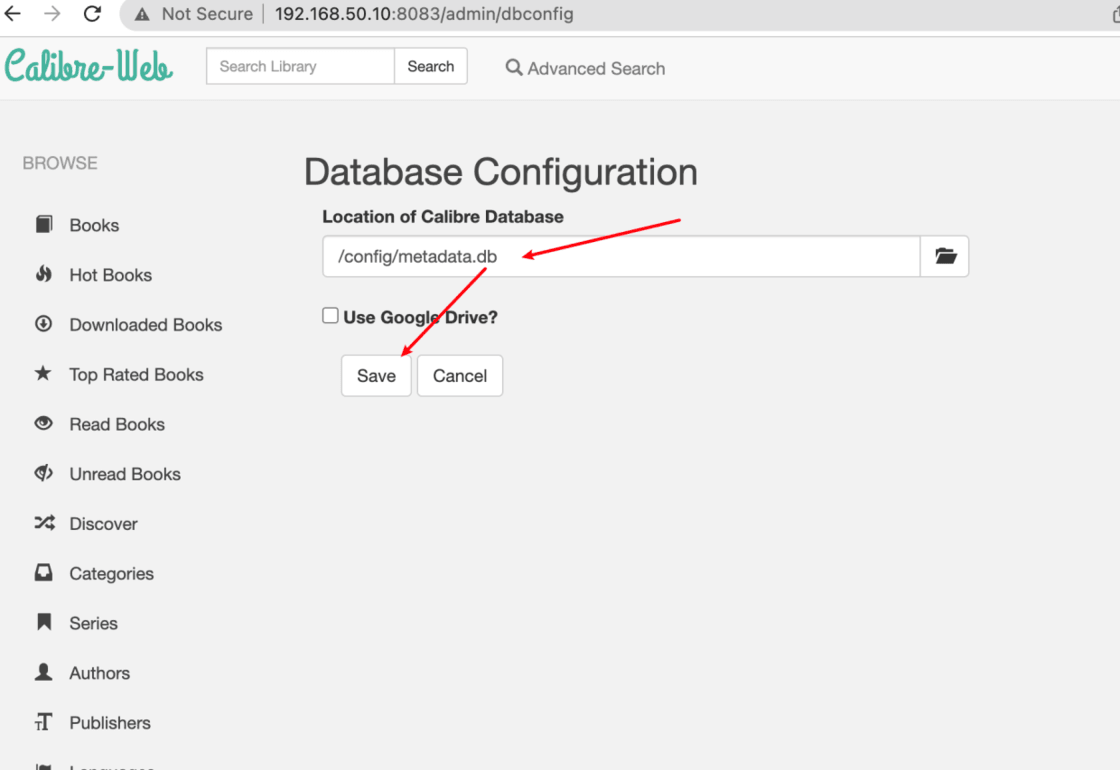The width and height of the screenshot is (1120, 770).
Task: Click the Series bookmark icon
Action: [x=44, y=623]
